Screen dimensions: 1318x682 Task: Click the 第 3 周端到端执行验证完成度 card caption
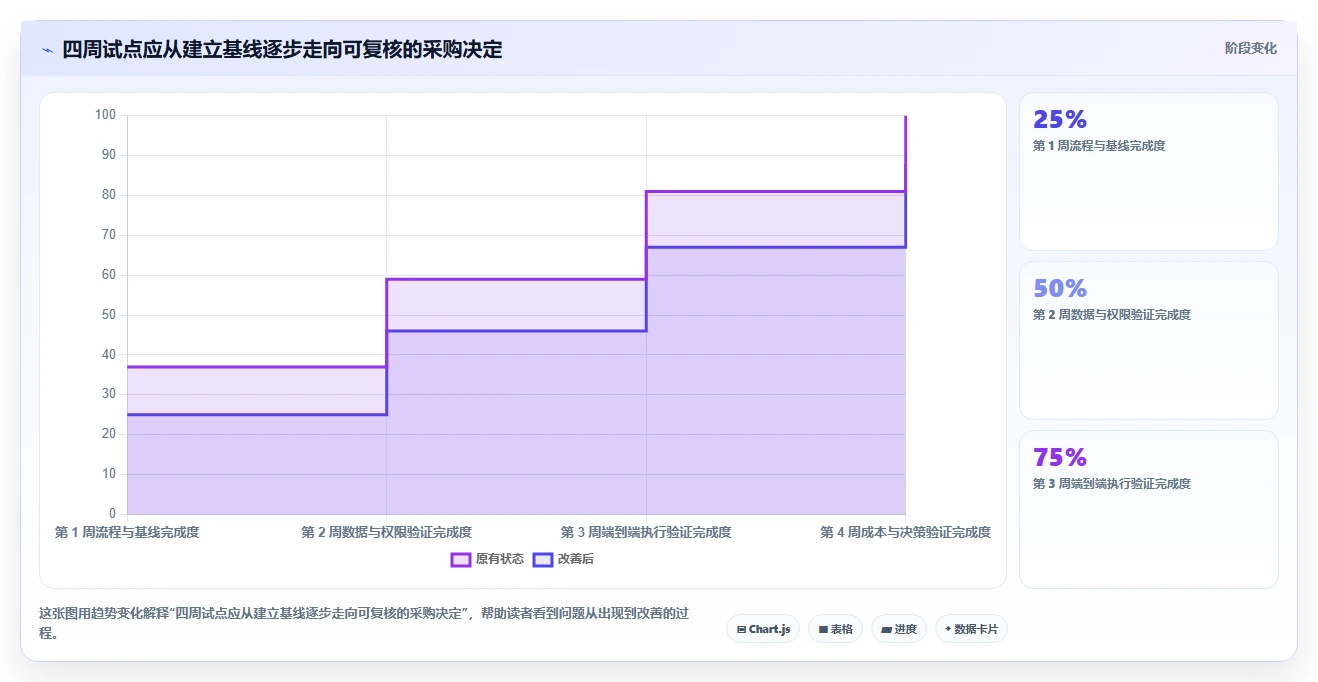(1112, 484)
